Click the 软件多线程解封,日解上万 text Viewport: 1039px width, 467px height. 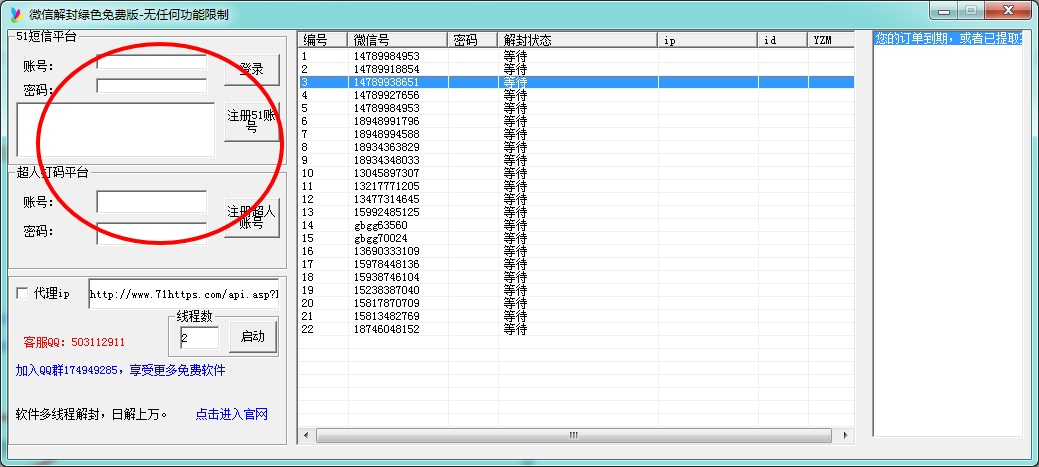coord(91,415)
